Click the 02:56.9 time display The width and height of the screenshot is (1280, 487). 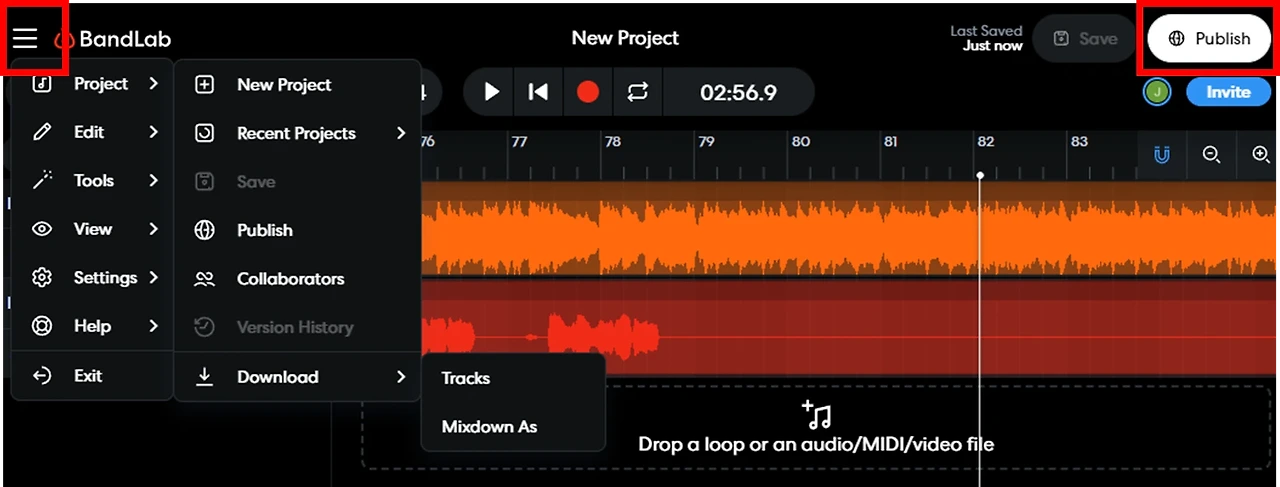(738, 92)
